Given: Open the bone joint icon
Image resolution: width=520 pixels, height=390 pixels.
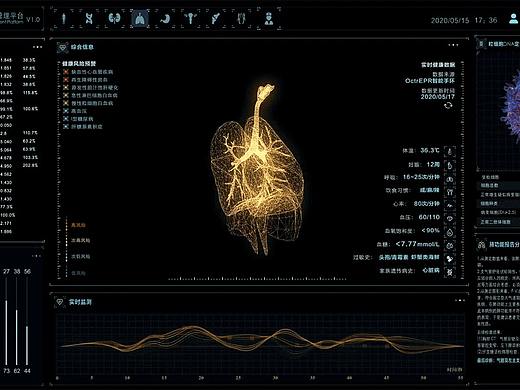Looking at the screenshot, I should tap(216, 18).
